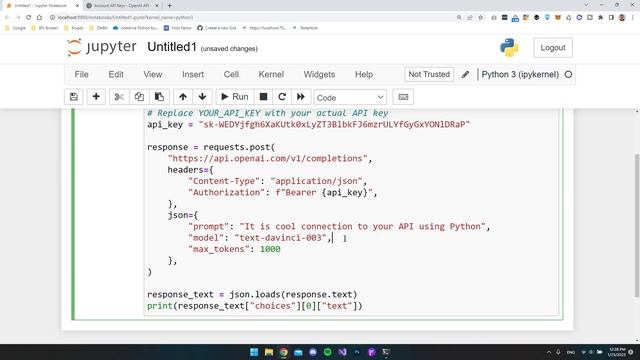Click the Jupyter logo

tap(102, 47)
